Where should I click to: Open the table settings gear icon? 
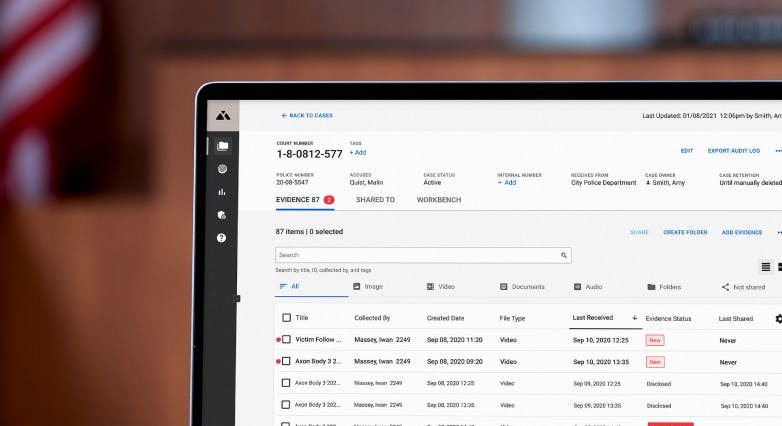coord(779,319)
